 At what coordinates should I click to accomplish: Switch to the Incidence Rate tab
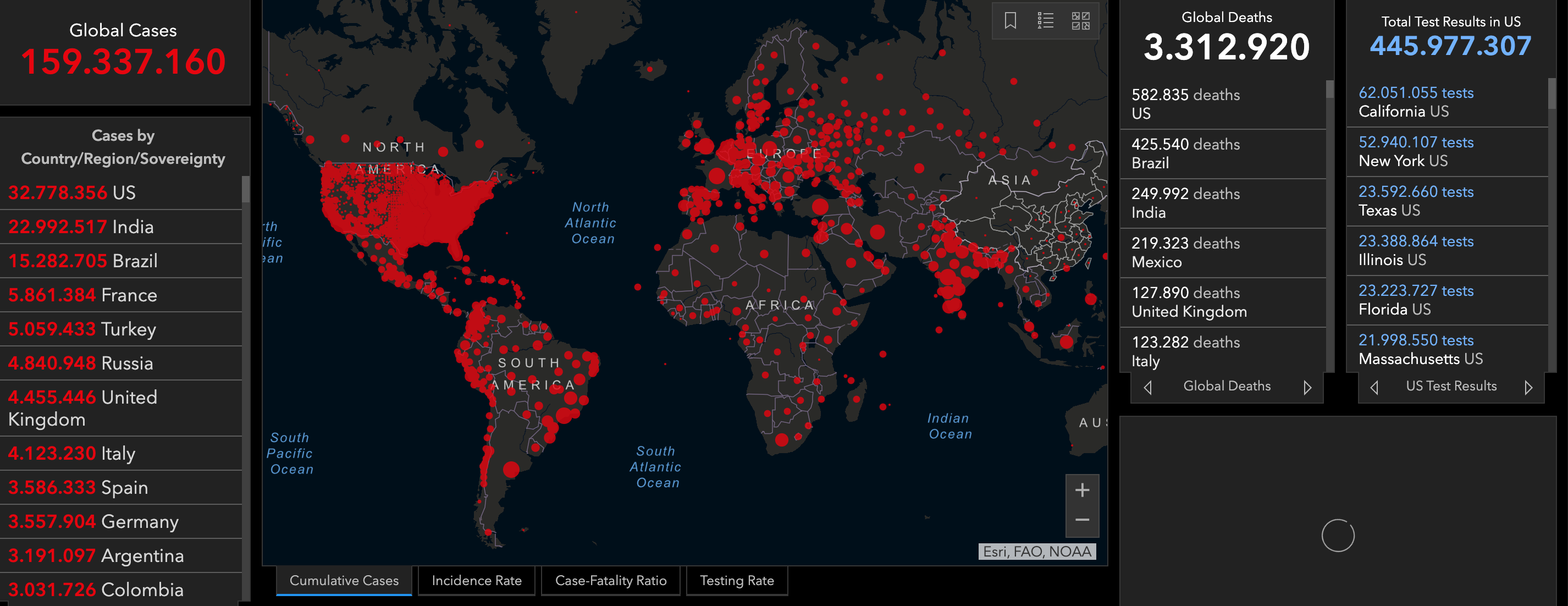(476, 580)
